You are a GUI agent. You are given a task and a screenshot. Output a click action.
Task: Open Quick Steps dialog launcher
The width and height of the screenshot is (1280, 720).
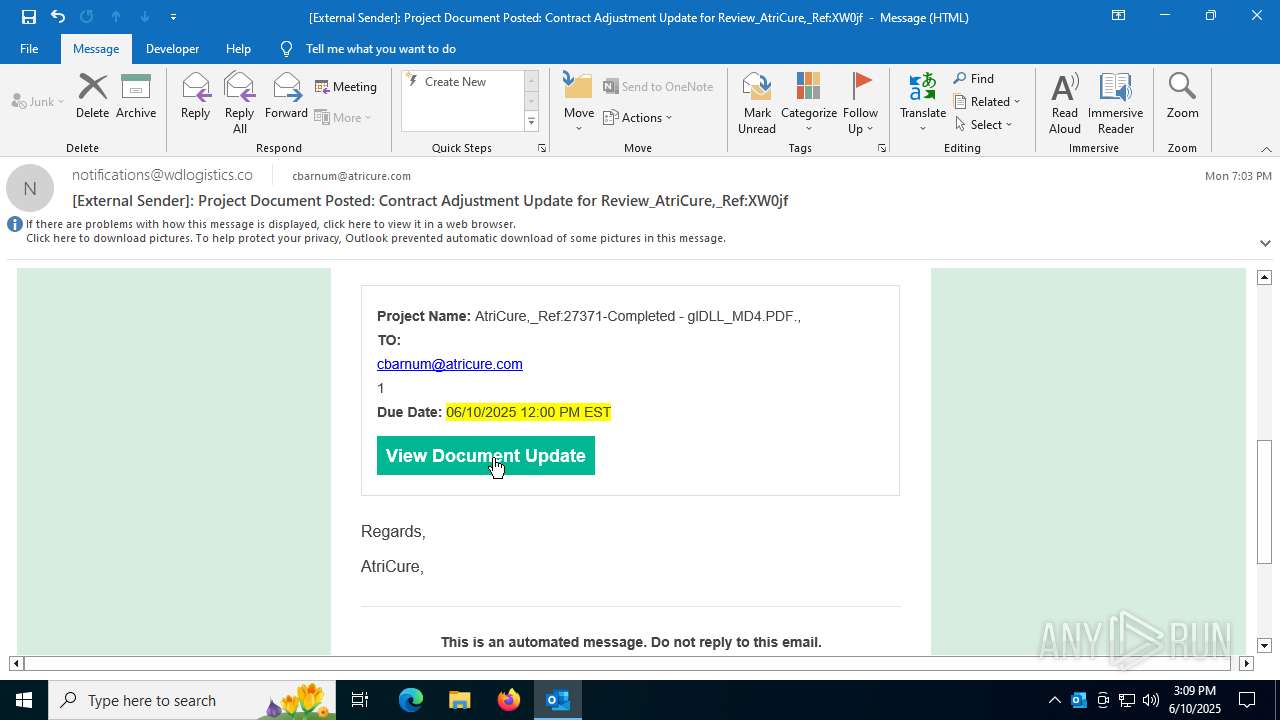tap(542, 148)
